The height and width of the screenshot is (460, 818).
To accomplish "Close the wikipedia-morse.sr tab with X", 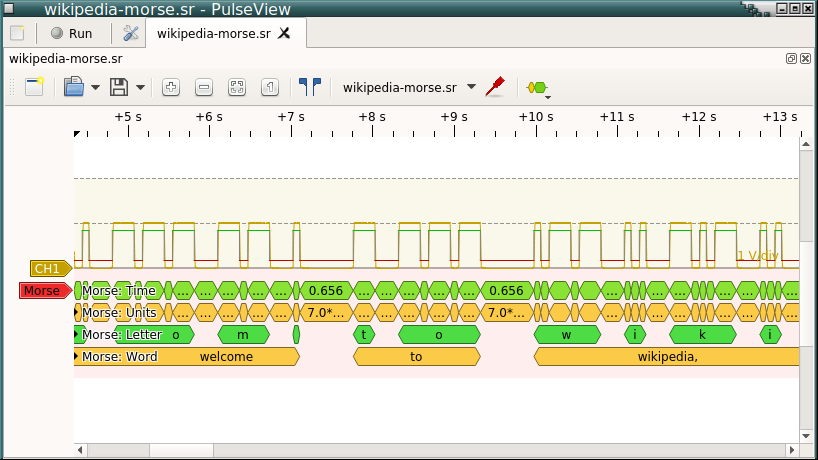I will (284, 33).
